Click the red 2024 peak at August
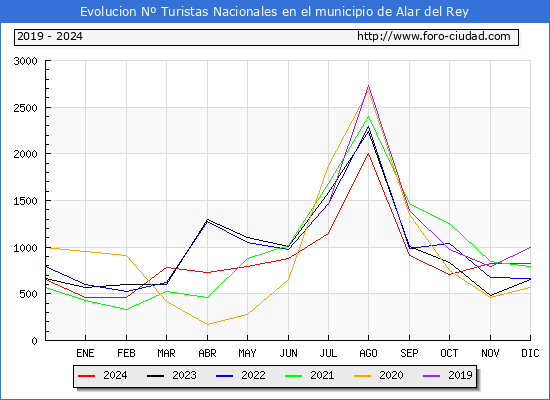550x400 pixels. [368, 153]
